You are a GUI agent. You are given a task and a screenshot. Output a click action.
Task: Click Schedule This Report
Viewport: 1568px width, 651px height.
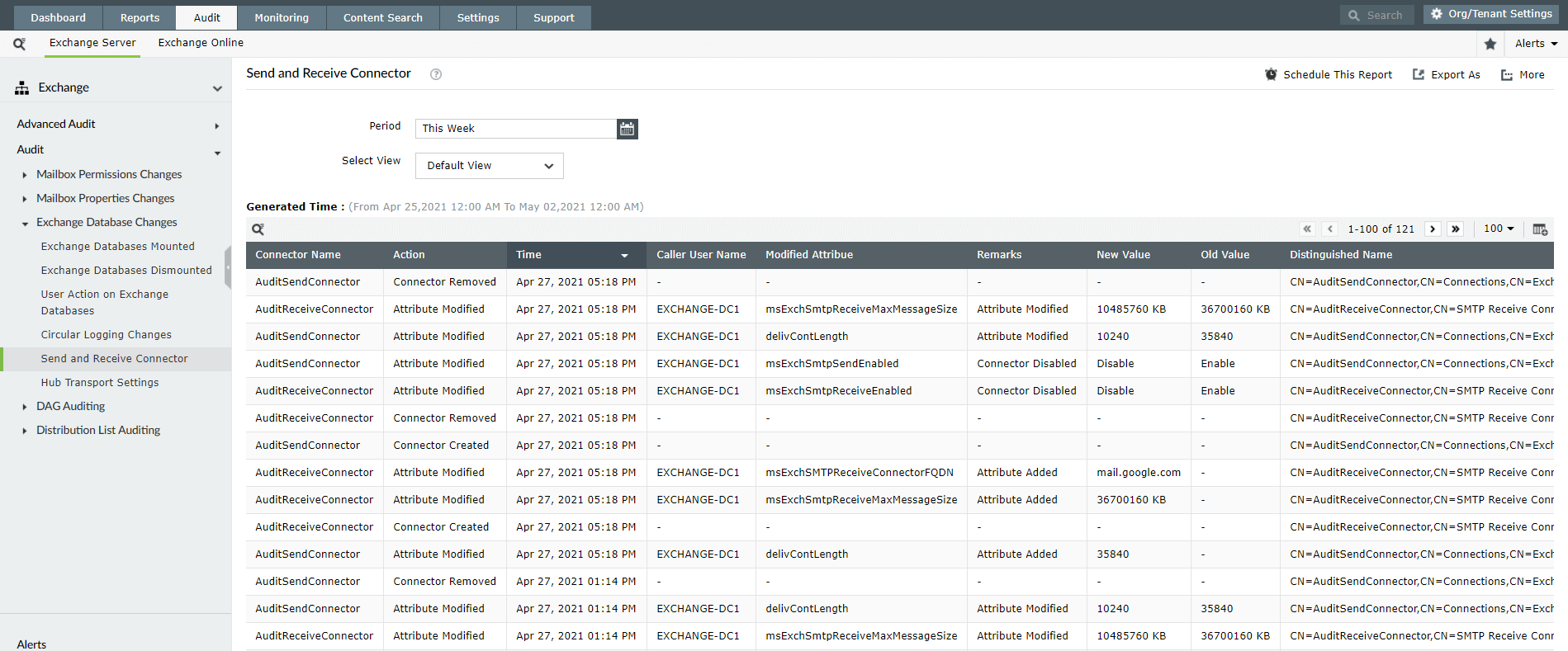tap(1329, 74)
